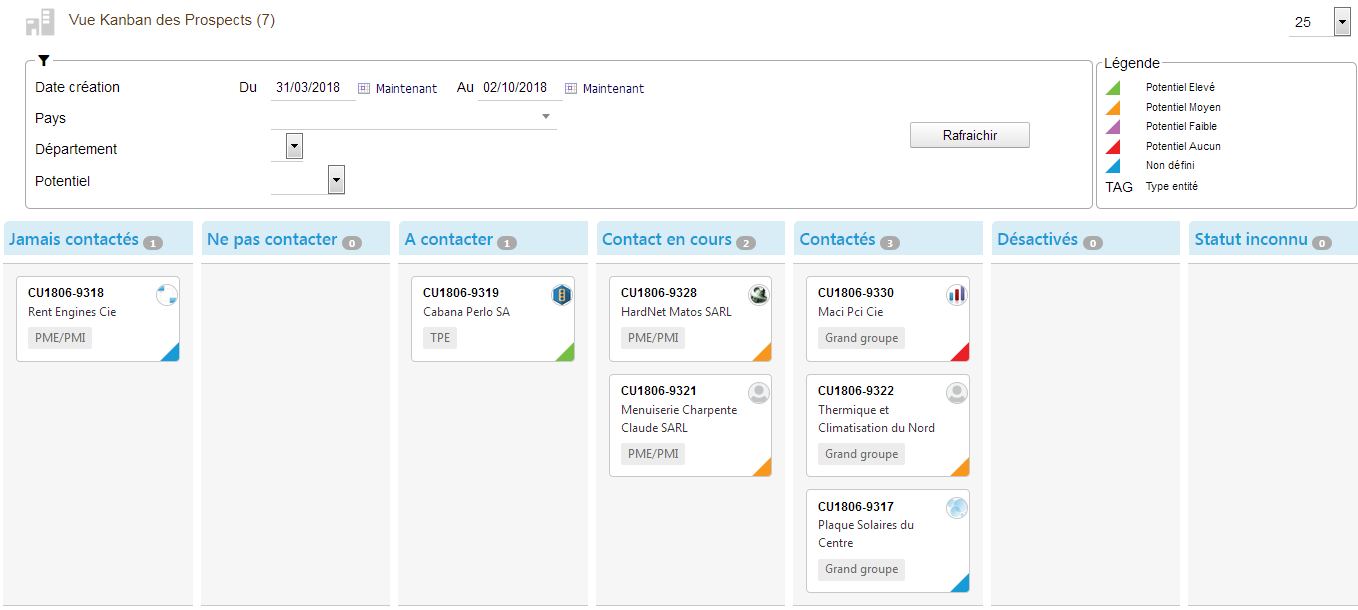The image size is (1358, 610).
Task: Open the calendar picker for the end date
Action: 571,88
